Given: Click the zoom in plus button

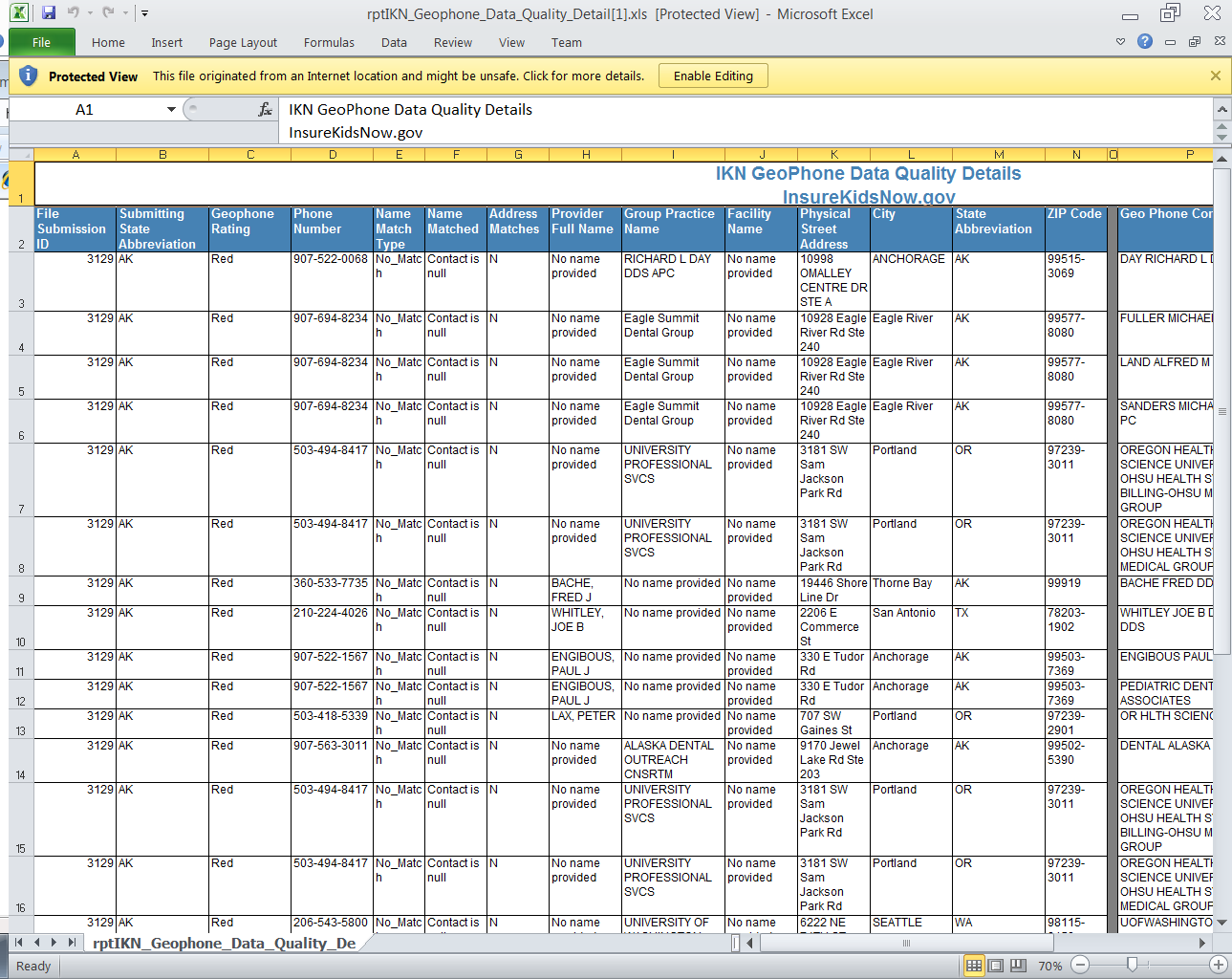Looking at the screenshot, I should coord(1219,966).
